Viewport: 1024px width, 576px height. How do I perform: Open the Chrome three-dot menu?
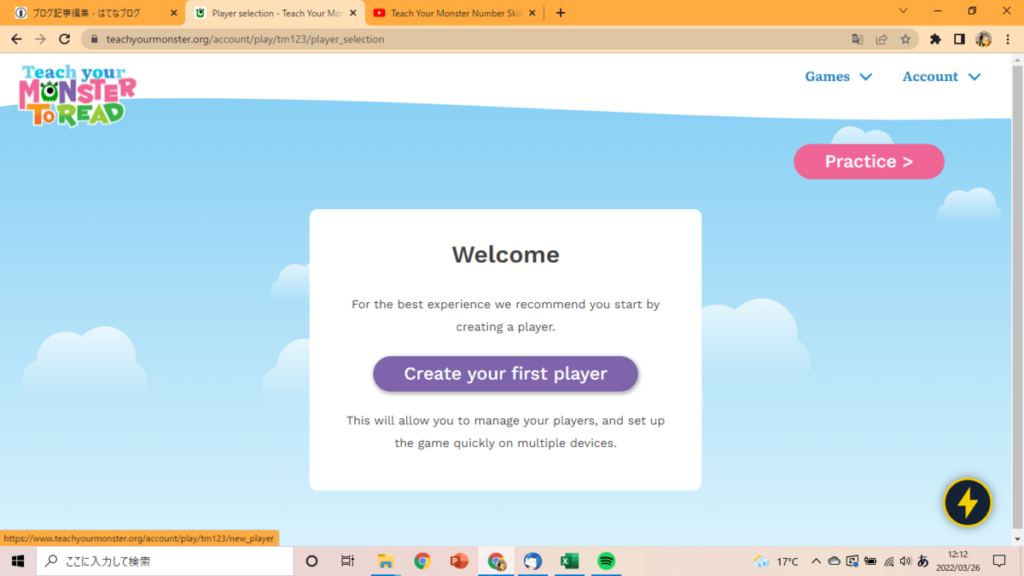tap(1008, 39)
